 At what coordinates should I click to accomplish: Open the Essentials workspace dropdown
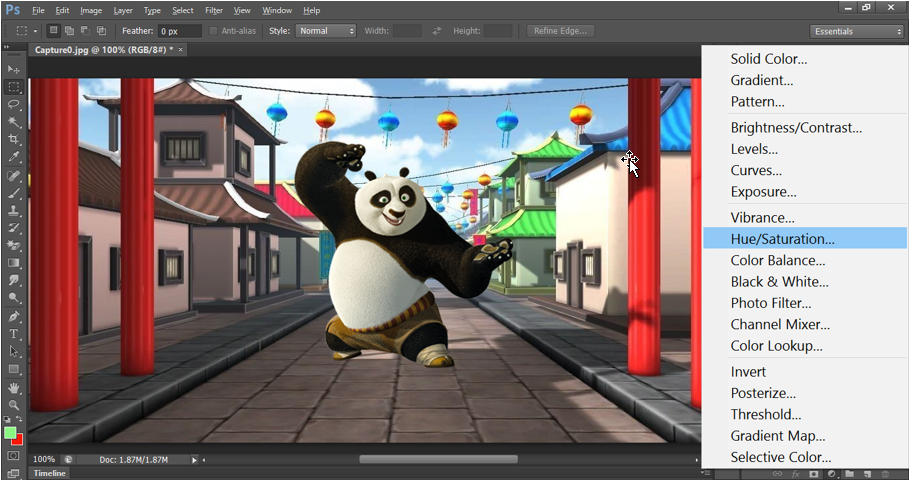[857, 31]
